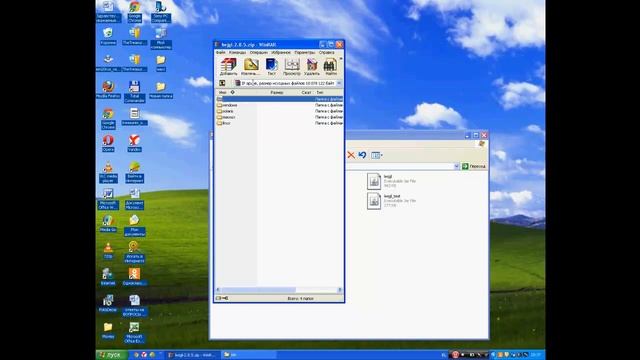Viewport: 640px width, 360px height.
Task: Open the Microsoft Office Excel desktop icon
Action: (x=134, y=332)
